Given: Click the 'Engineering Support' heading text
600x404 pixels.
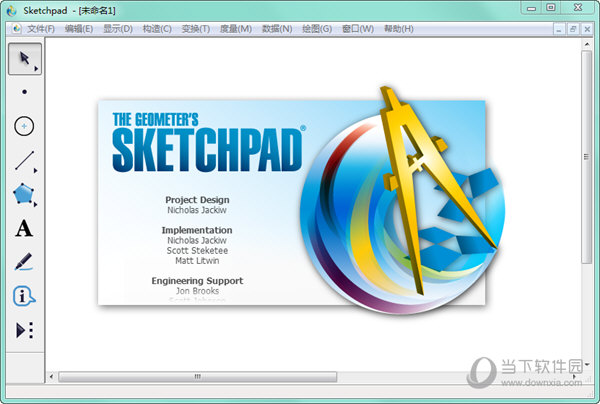Looking at the screenshot, I should 197,281.
